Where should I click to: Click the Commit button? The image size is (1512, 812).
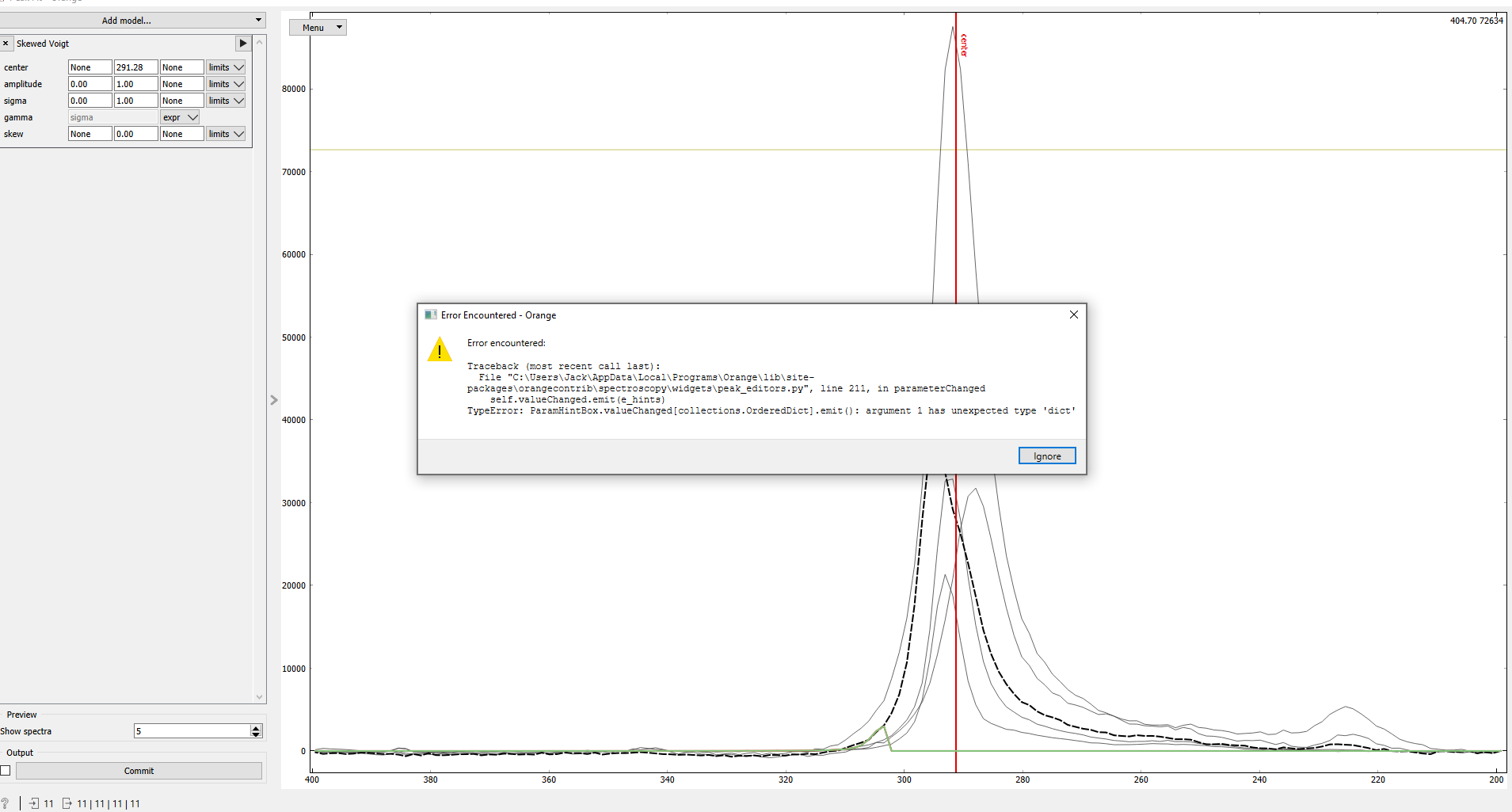(139, 770)
